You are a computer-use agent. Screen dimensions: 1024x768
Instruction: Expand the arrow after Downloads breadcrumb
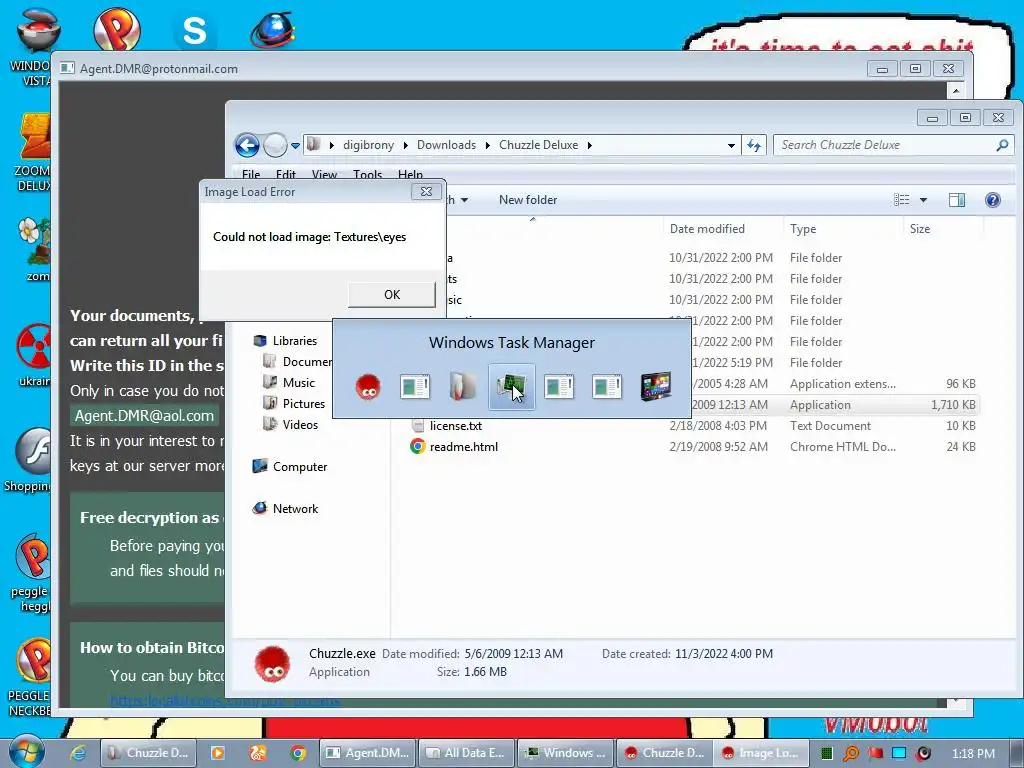point(487,145)
